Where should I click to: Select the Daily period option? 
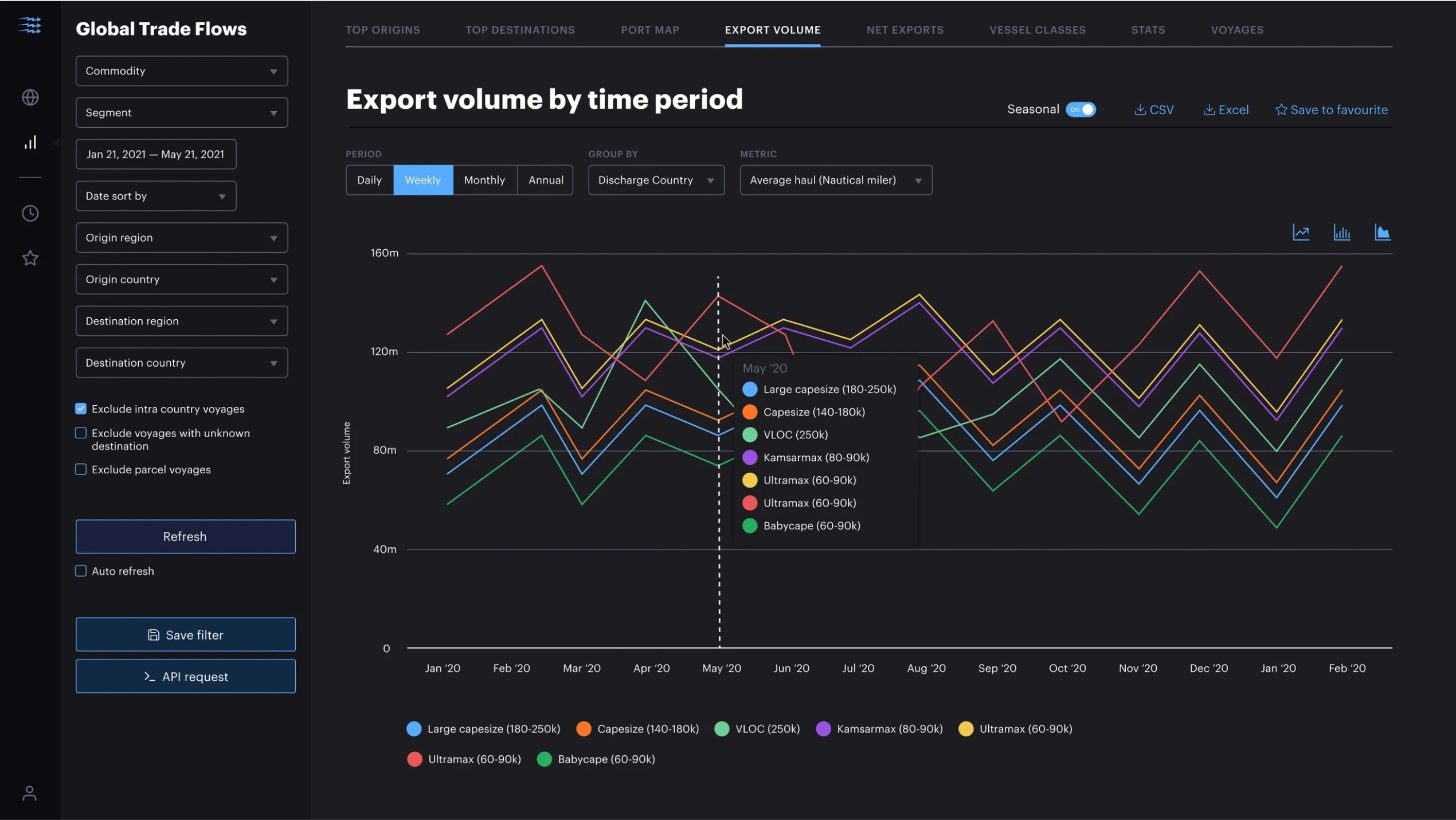pos(369,180)
